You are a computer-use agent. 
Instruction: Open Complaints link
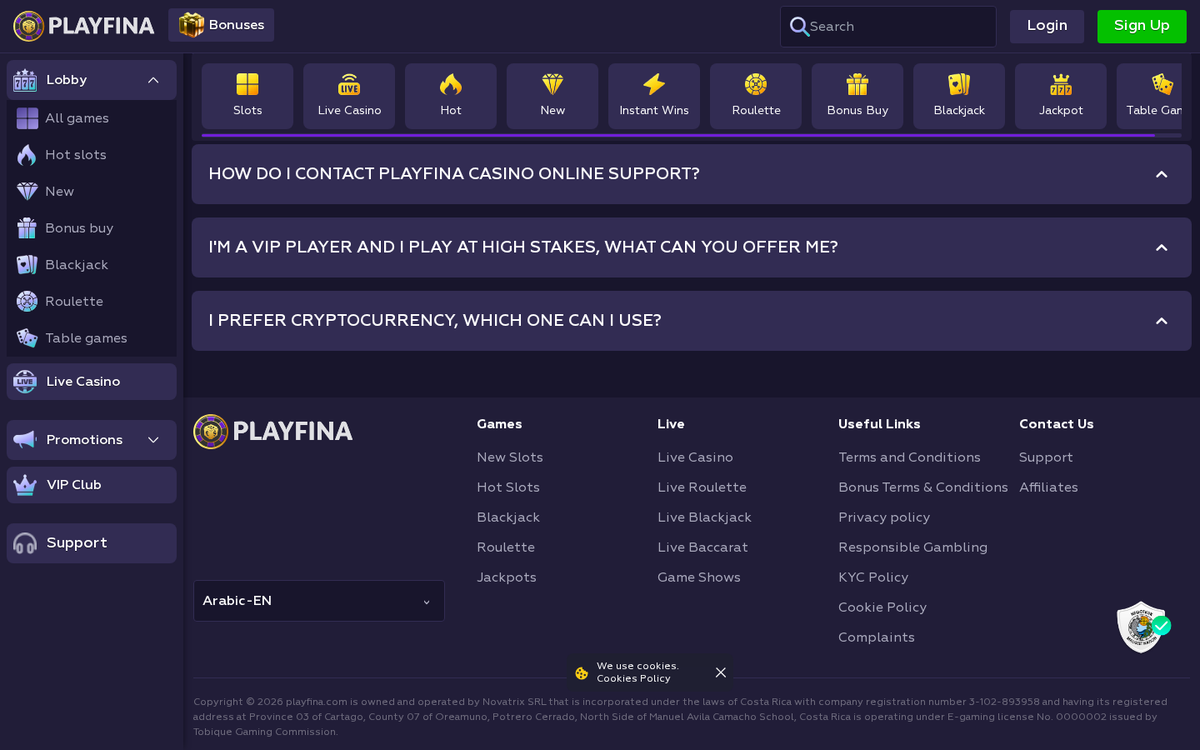coord(876,637)
